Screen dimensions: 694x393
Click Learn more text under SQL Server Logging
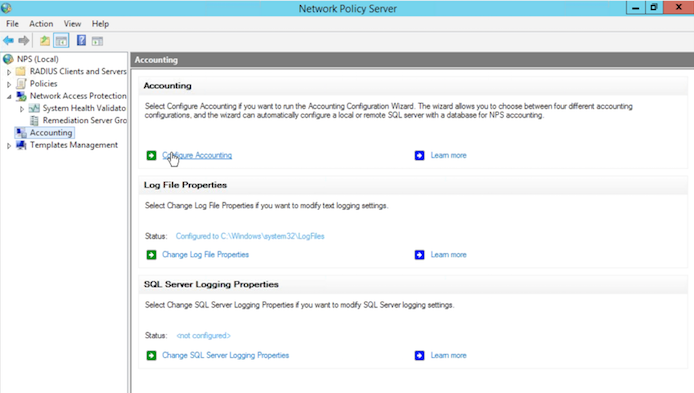448,355
